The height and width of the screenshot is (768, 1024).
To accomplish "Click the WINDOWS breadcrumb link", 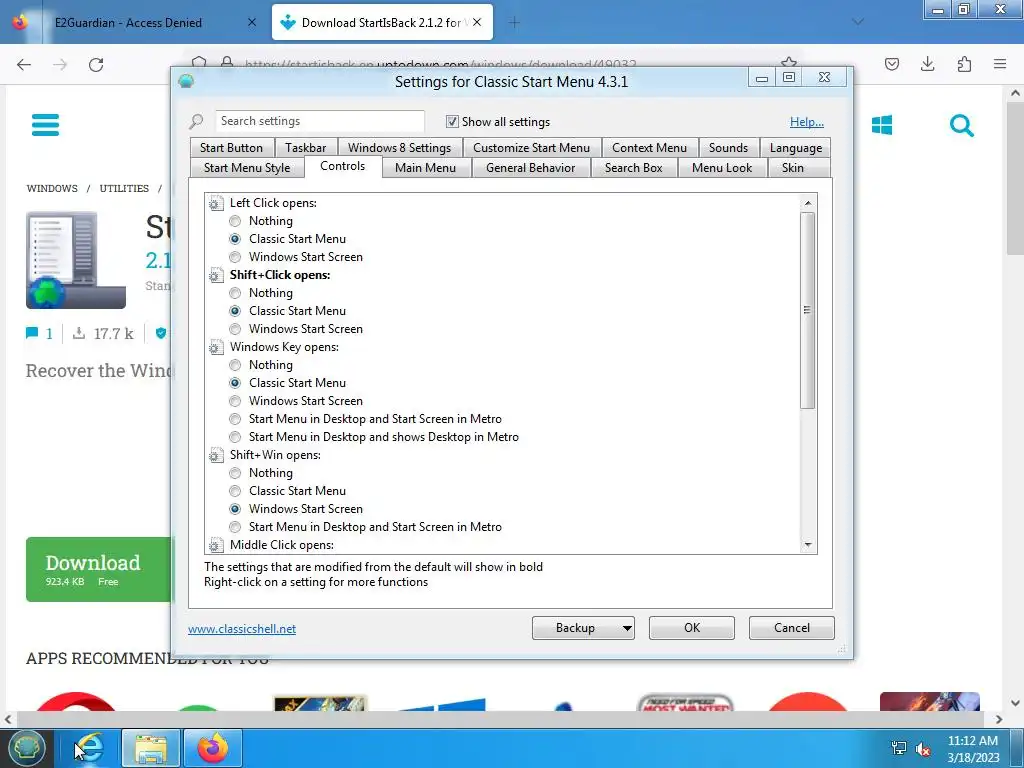I will click(x=52, y=188).
